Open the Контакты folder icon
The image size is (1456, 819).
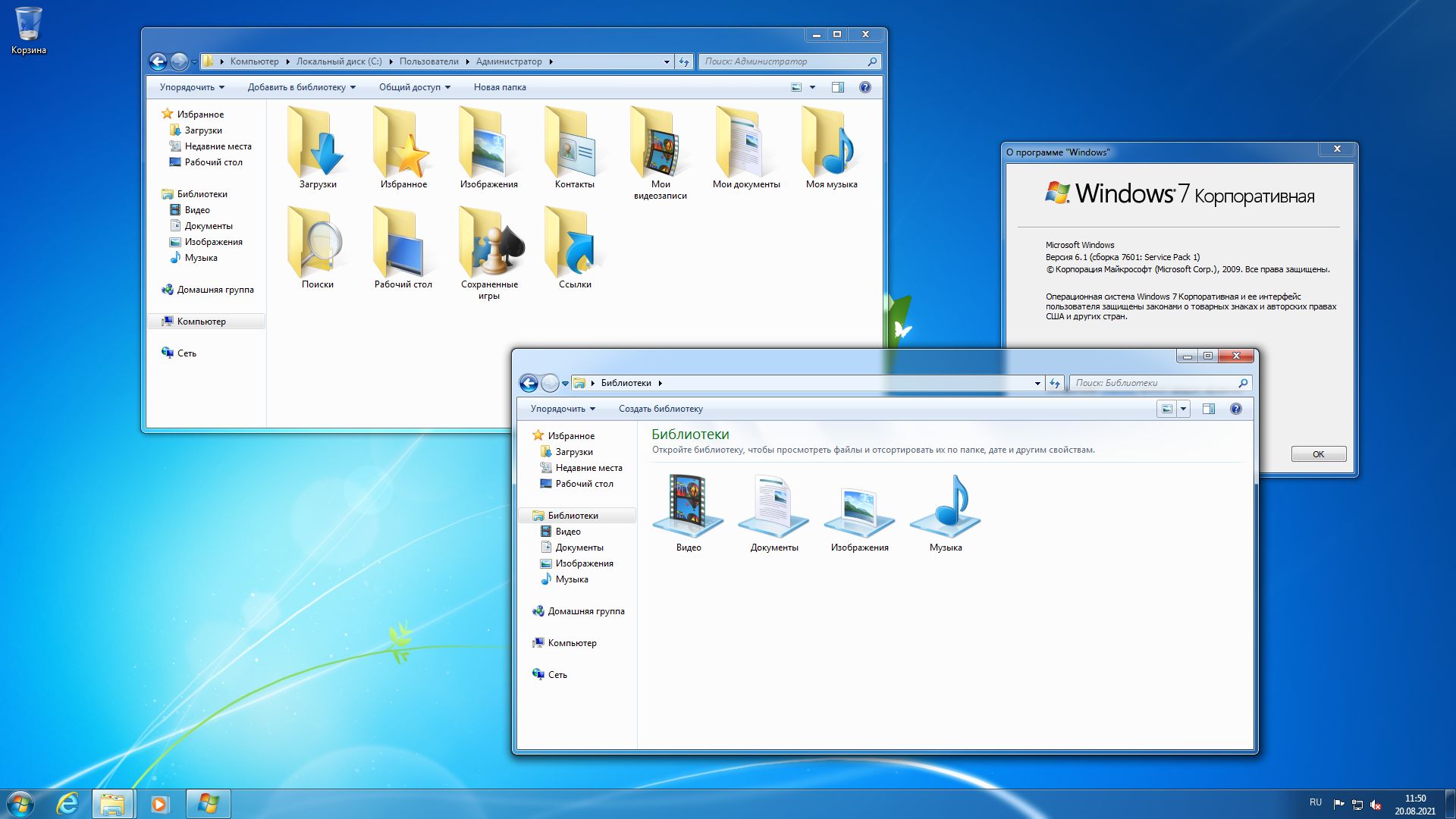pos(574,148)
